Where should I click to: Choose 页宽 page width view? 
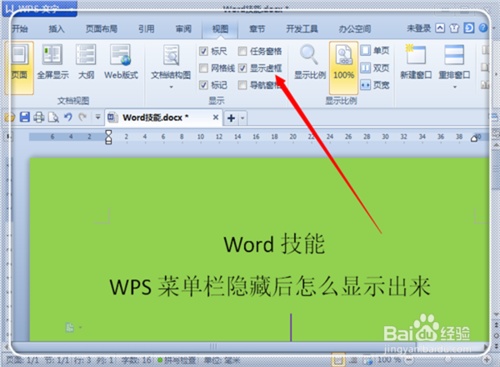click(x=375, y=85)
